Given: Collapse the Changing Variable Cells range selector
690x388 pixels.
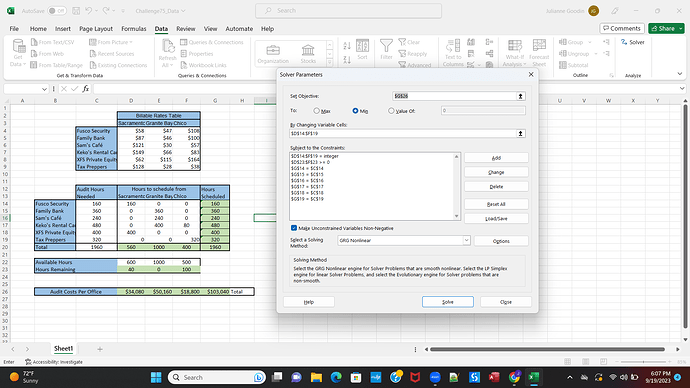Looking at the screenshot, I should click(x=520, y=133).
